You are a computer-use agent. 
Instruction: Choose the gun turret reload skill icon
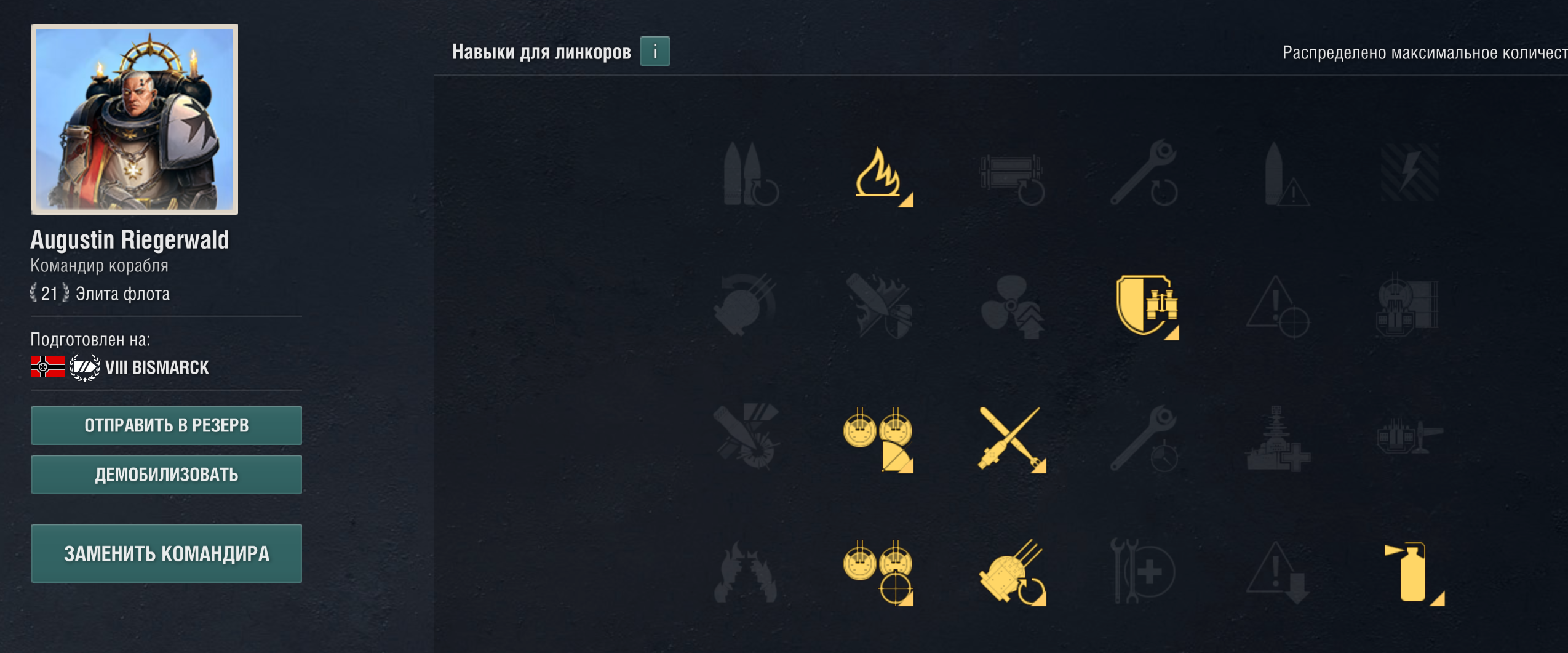pos(1012,572)
